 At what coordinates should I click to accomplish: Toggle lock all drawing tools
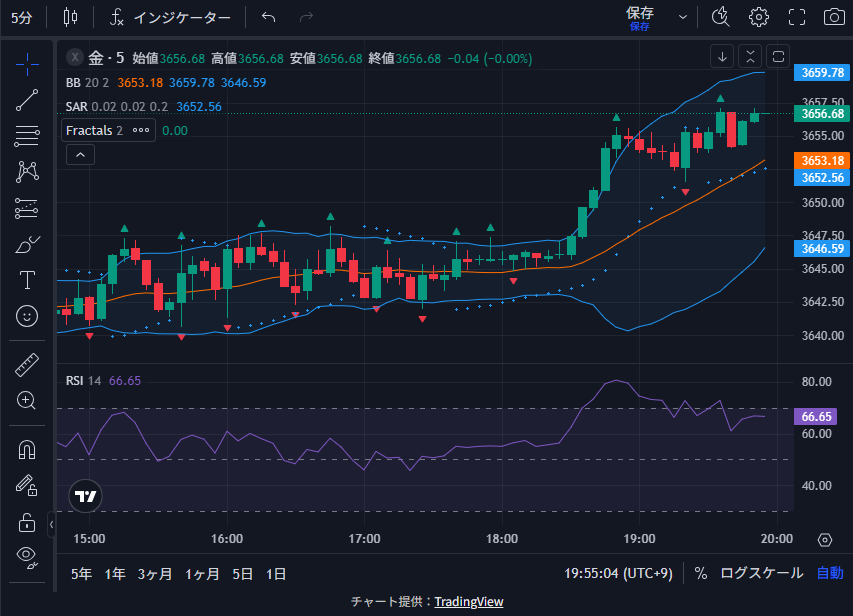(27, 521)
